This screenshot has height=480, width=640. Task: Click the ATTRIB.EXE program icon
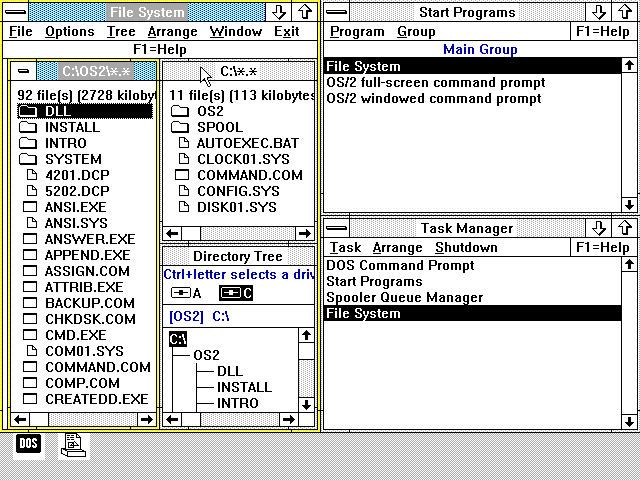[x=30, y=287]
